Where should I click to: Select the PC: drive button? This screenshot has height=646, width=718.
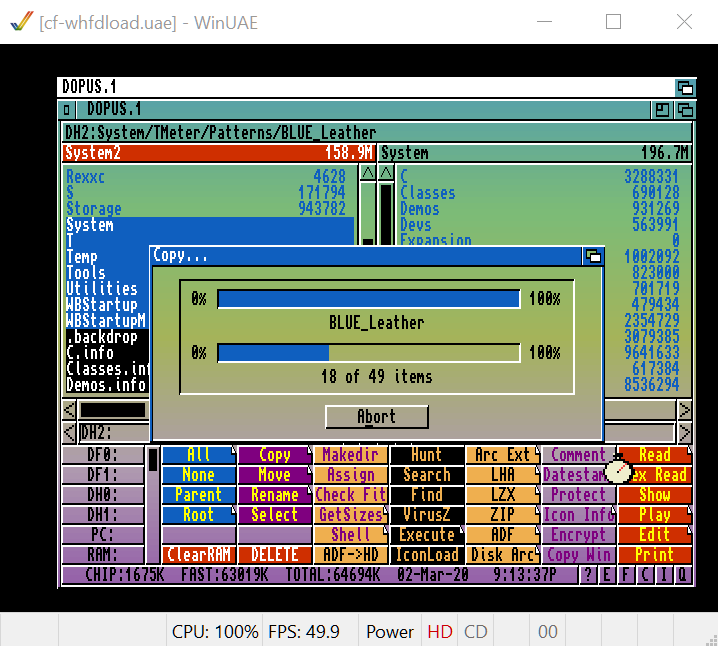click(x=103, y=535)
